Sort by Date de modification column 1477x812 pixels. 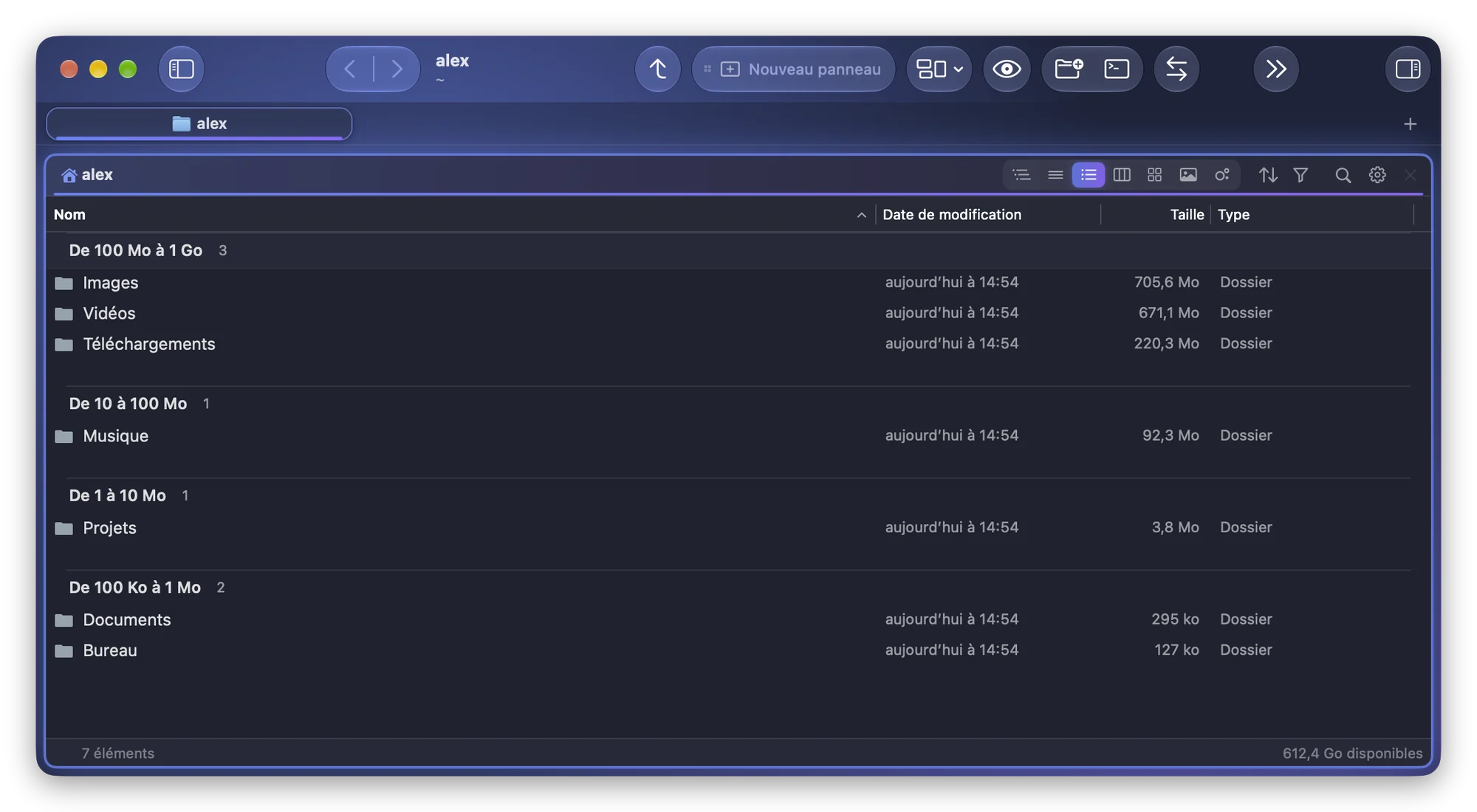[x=988, y=215]
